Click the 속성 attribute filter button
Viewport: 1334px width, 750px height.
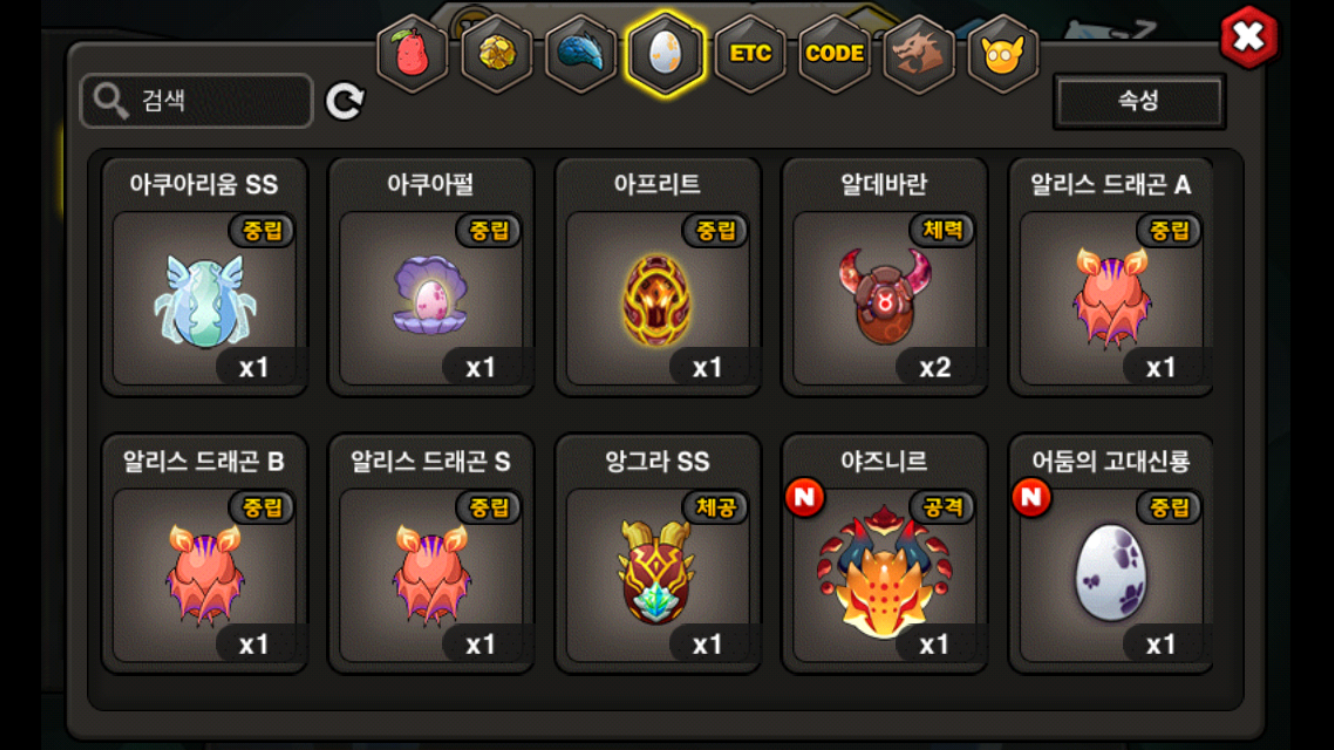click(x=1139, y=101)
